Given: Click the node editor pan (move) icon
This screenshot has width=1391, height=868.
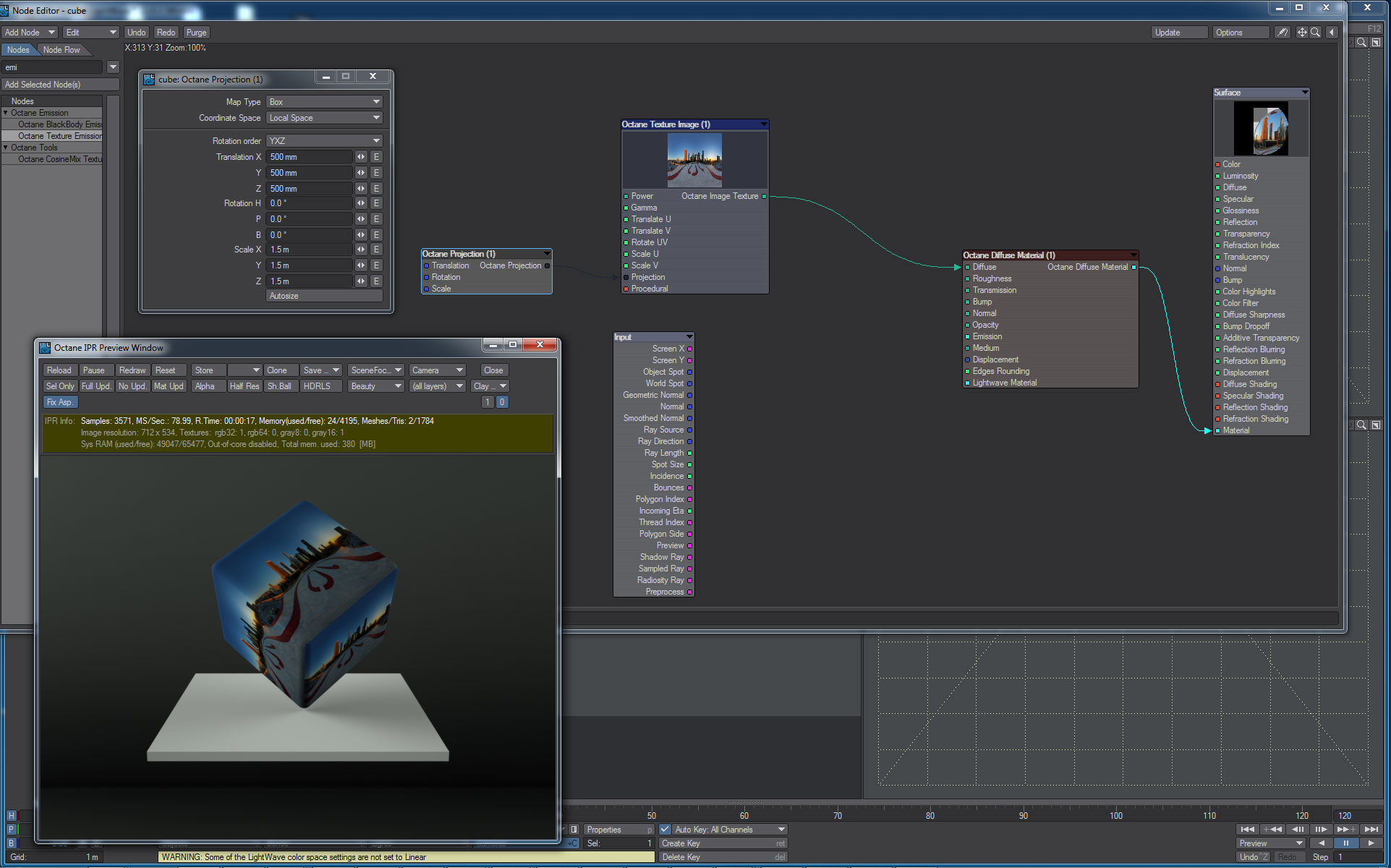Looking at the screenshot, I should click(x=1301, y=33).
